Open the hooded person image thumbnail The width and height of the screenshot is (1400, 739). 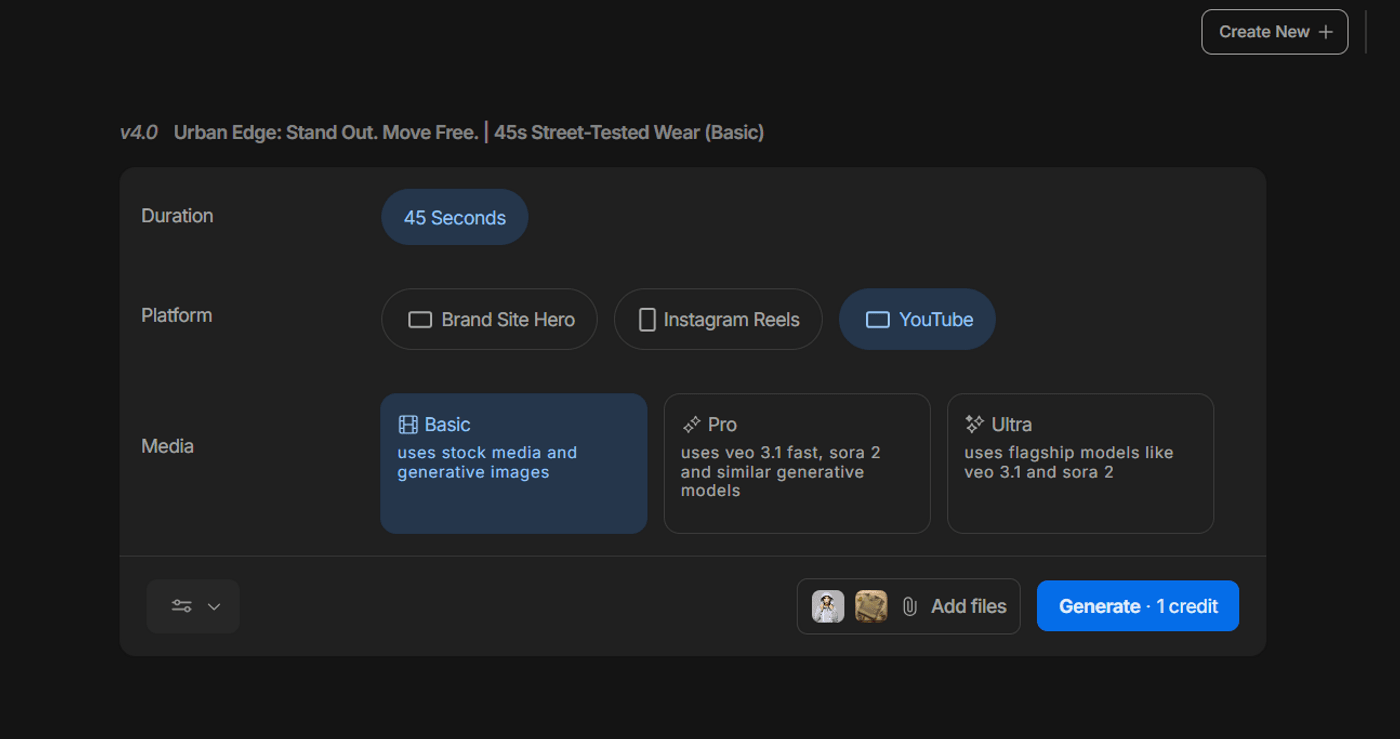(x=828, y=606)
